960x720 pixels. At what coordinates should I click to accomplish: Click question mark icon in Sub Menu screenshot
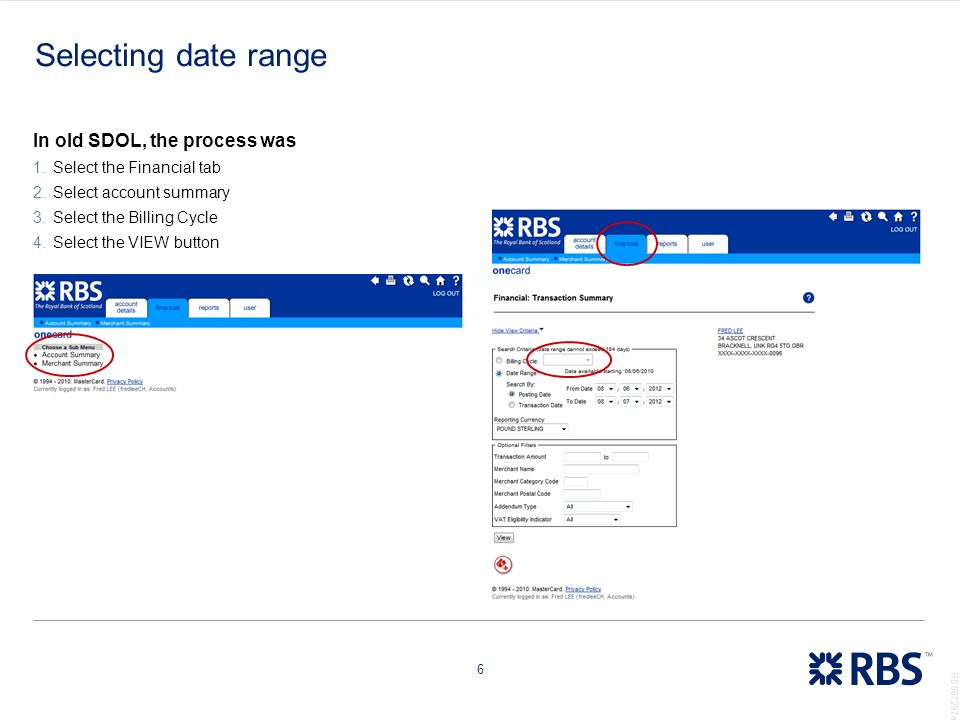pos(456,280)
